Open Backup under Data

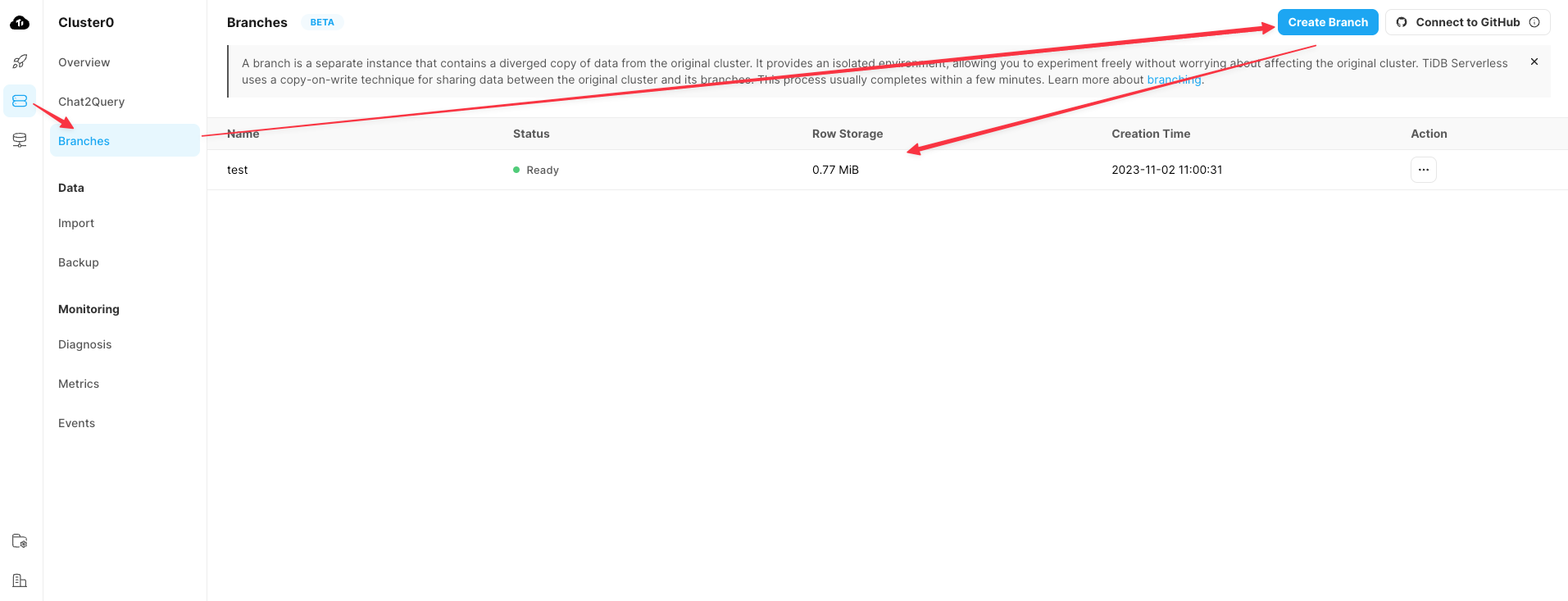[78, 262]
